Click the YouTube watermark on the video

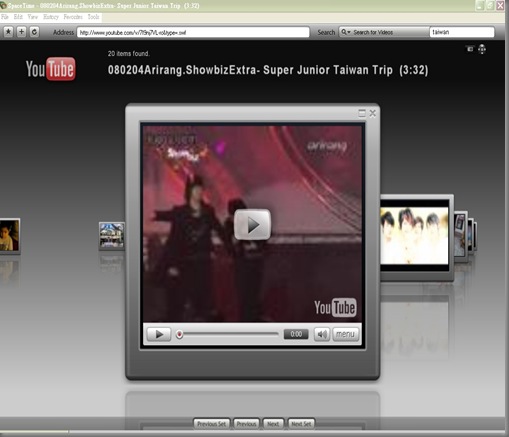pyautogui.click(x=335, y=307)
